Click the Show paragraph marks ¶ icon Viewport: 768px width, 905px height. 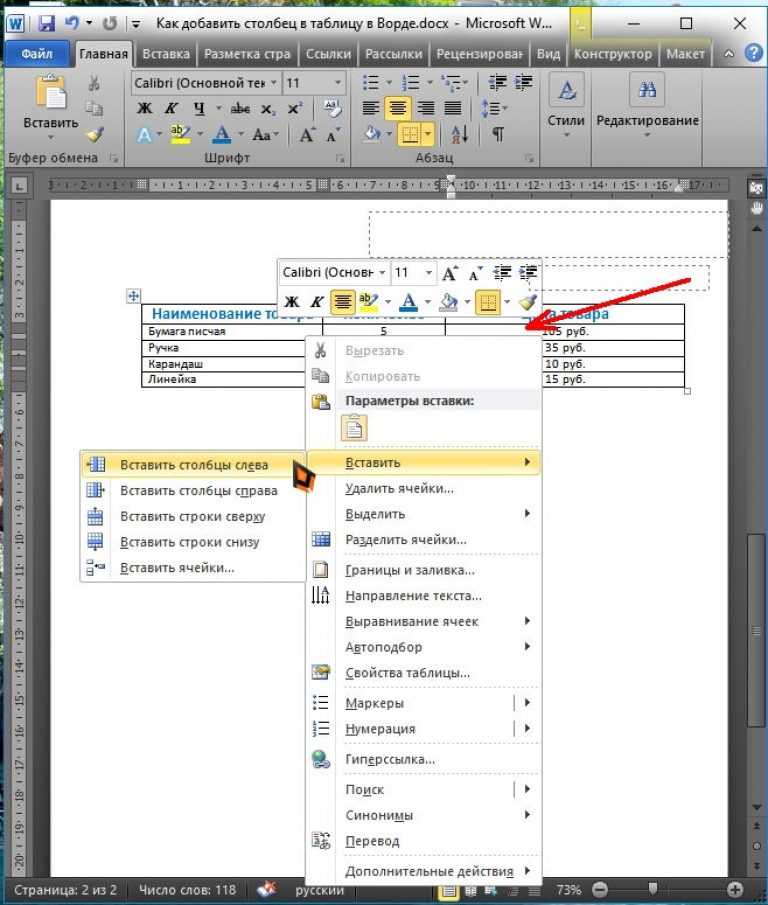[x=497, y=134]
